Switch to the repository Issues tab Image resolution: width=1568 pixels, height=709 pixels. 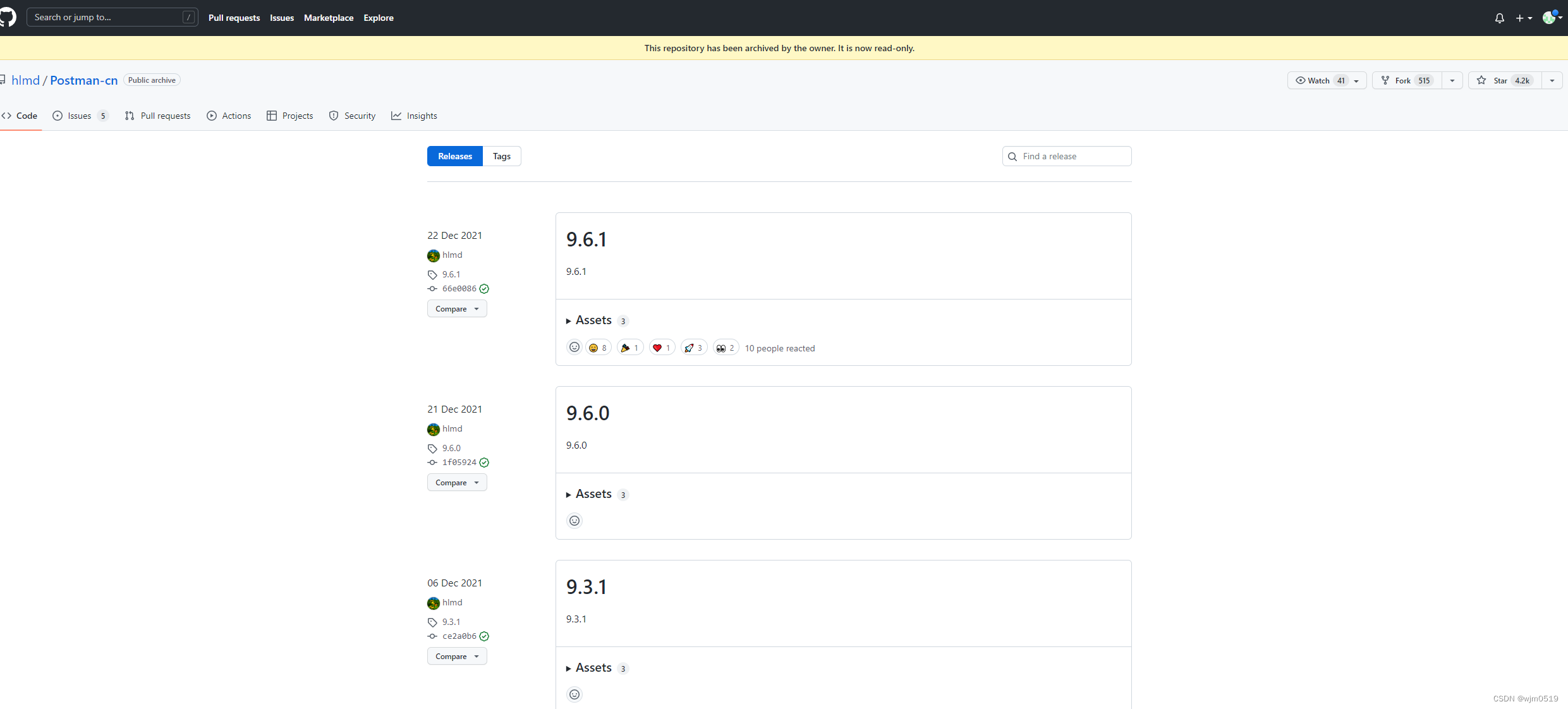pyautogui.click(x=80, y=116)
